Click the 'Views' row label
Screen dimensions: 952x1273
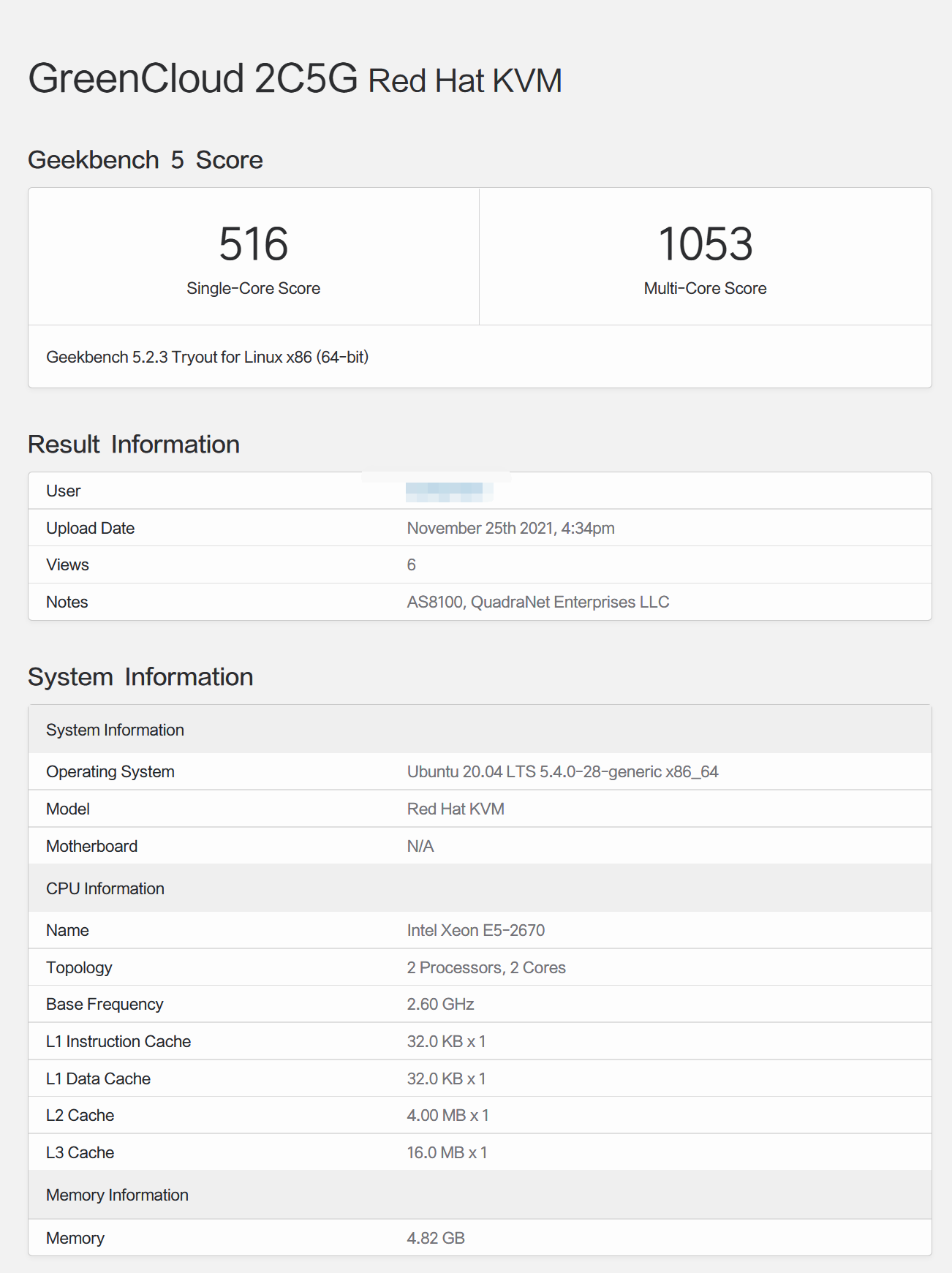(67, 565)
